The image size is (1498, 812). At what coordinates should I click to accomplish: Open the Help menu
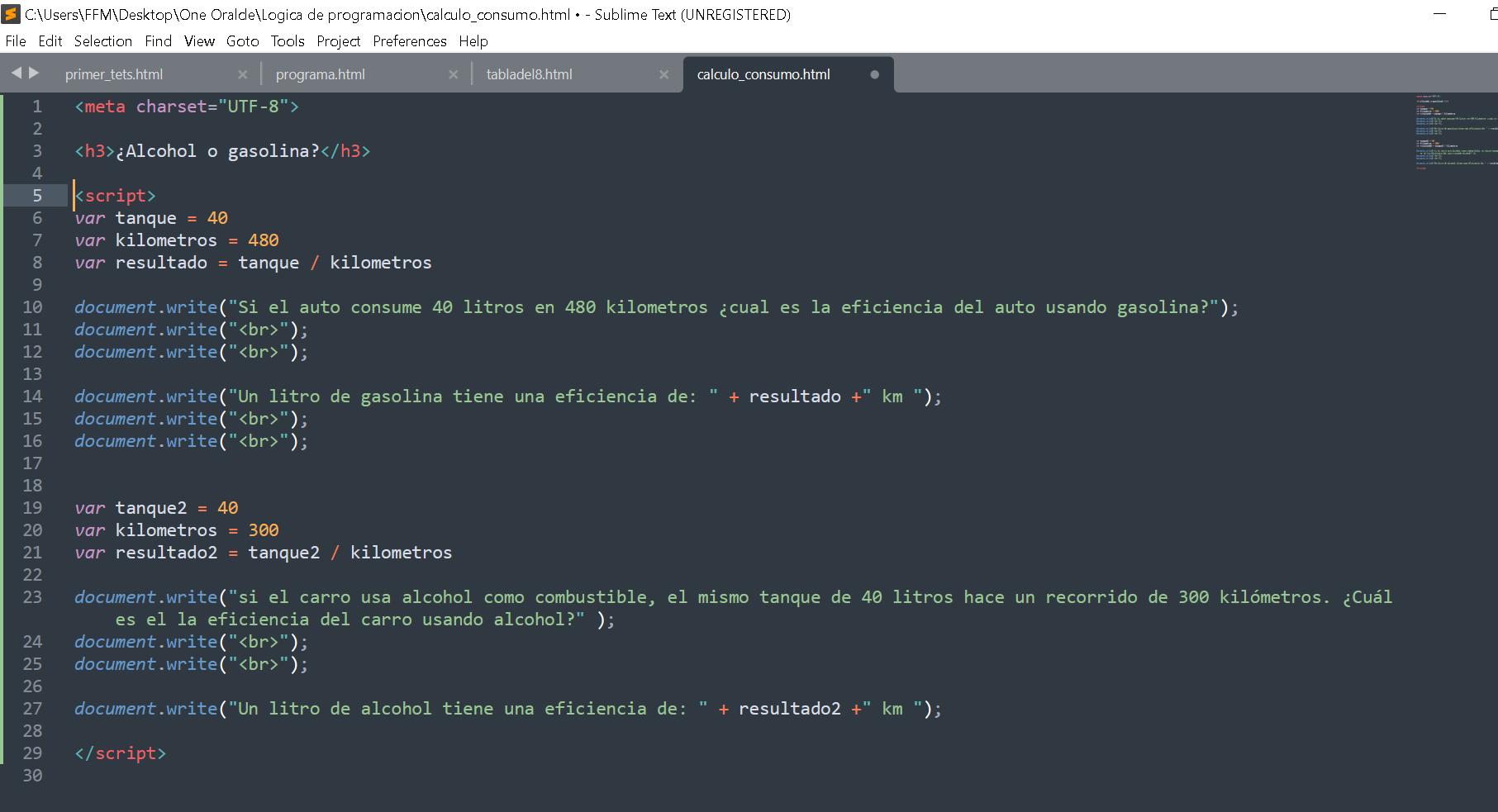(x=473, y=41)
